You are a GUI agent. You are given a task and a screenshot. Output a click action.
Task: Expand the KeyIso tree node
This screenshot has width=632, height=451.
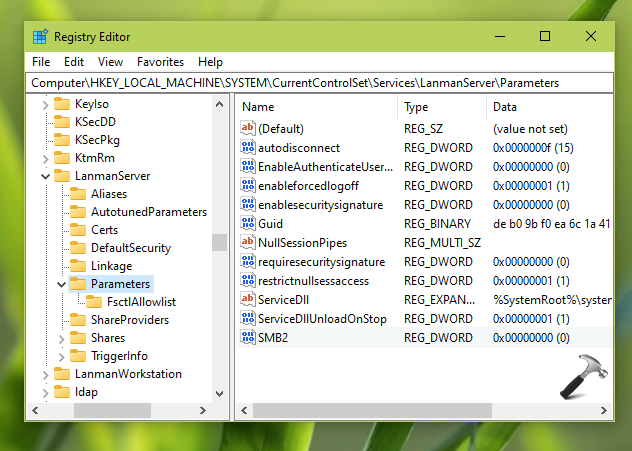[x=46, y=105]
